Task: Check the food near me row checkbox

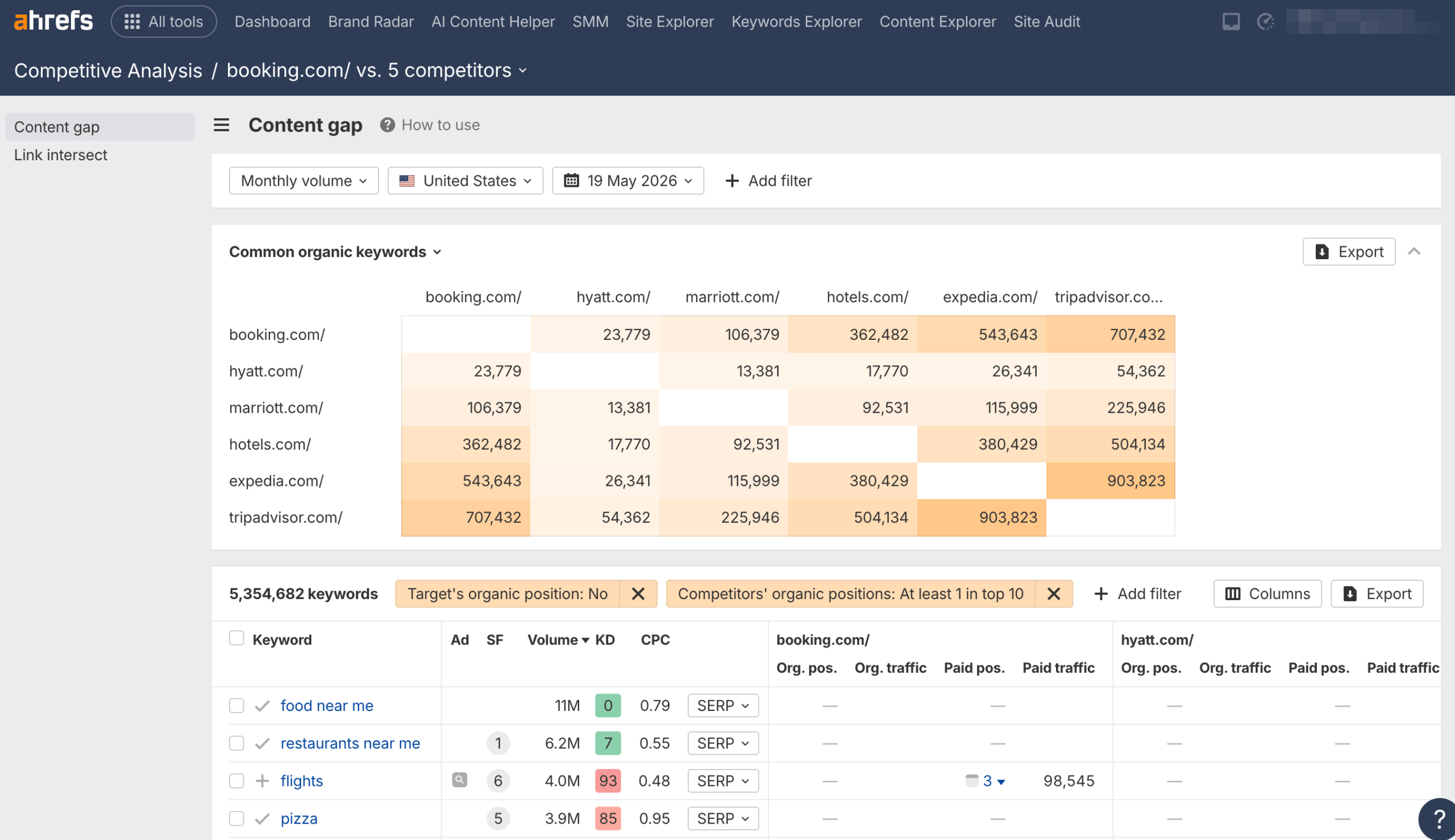Action: (236, 705)
